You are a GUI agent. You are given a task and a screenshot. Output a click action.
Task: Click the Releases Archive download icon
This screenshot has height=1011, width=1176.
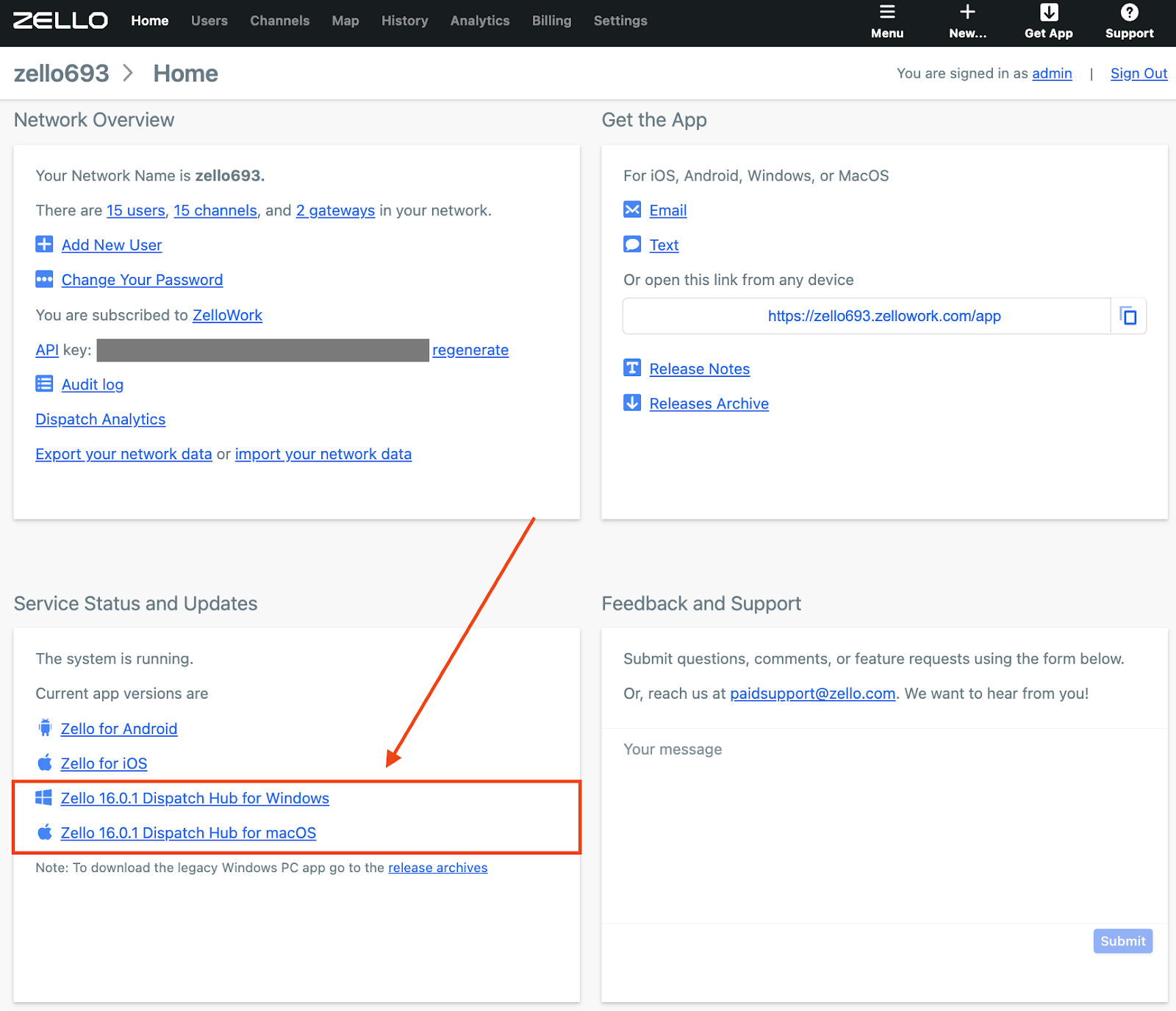tap(632, 403)
